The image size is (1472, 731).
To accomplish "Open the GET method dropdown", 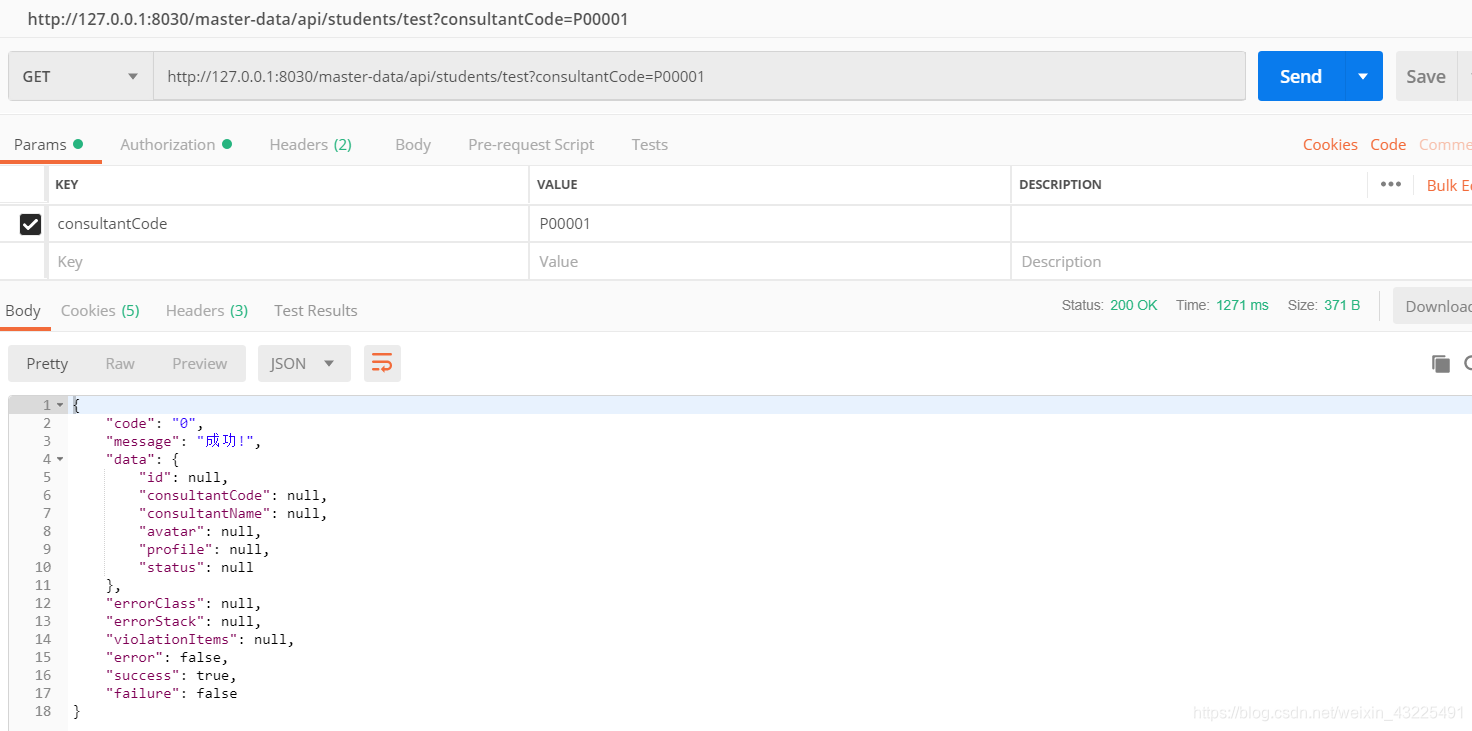I will [x=80, y=76].
